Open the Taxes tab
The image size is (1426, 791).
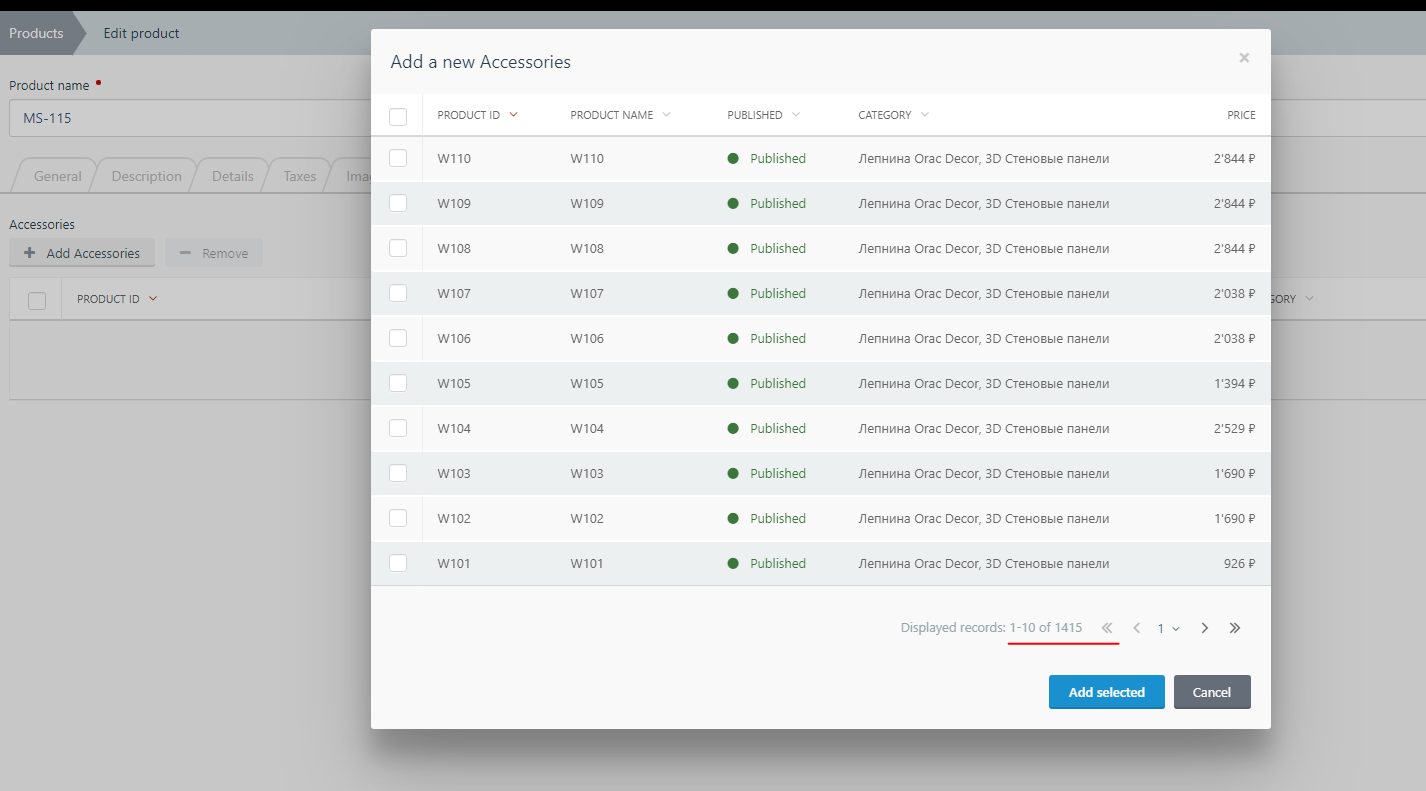pos(298,175)
